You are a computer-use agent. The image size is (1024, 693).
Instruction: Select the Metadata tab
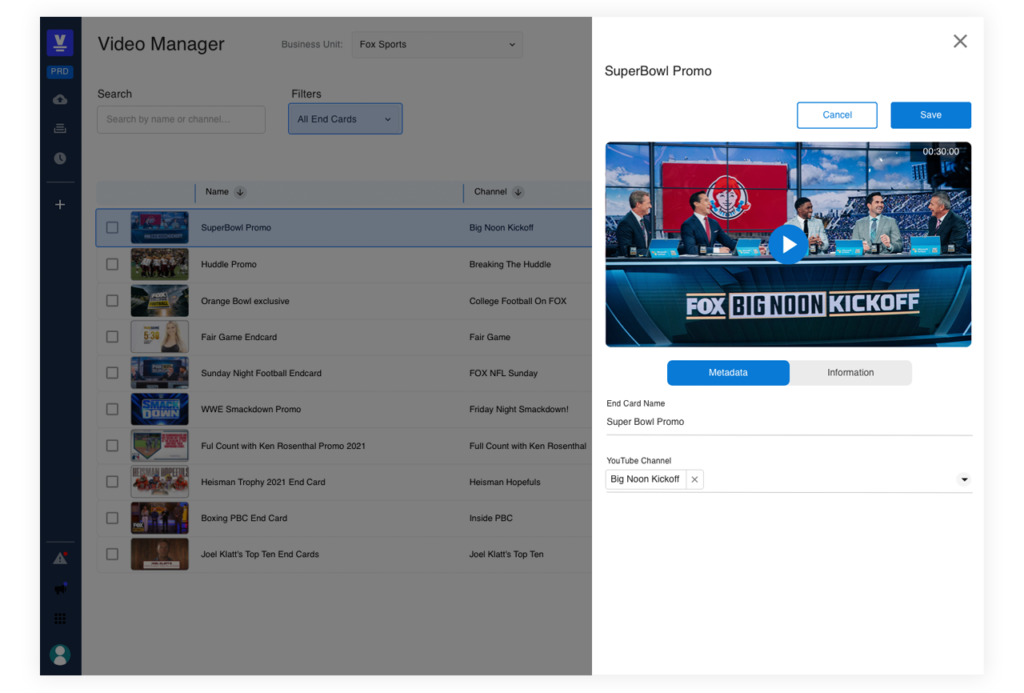[728, 373]
